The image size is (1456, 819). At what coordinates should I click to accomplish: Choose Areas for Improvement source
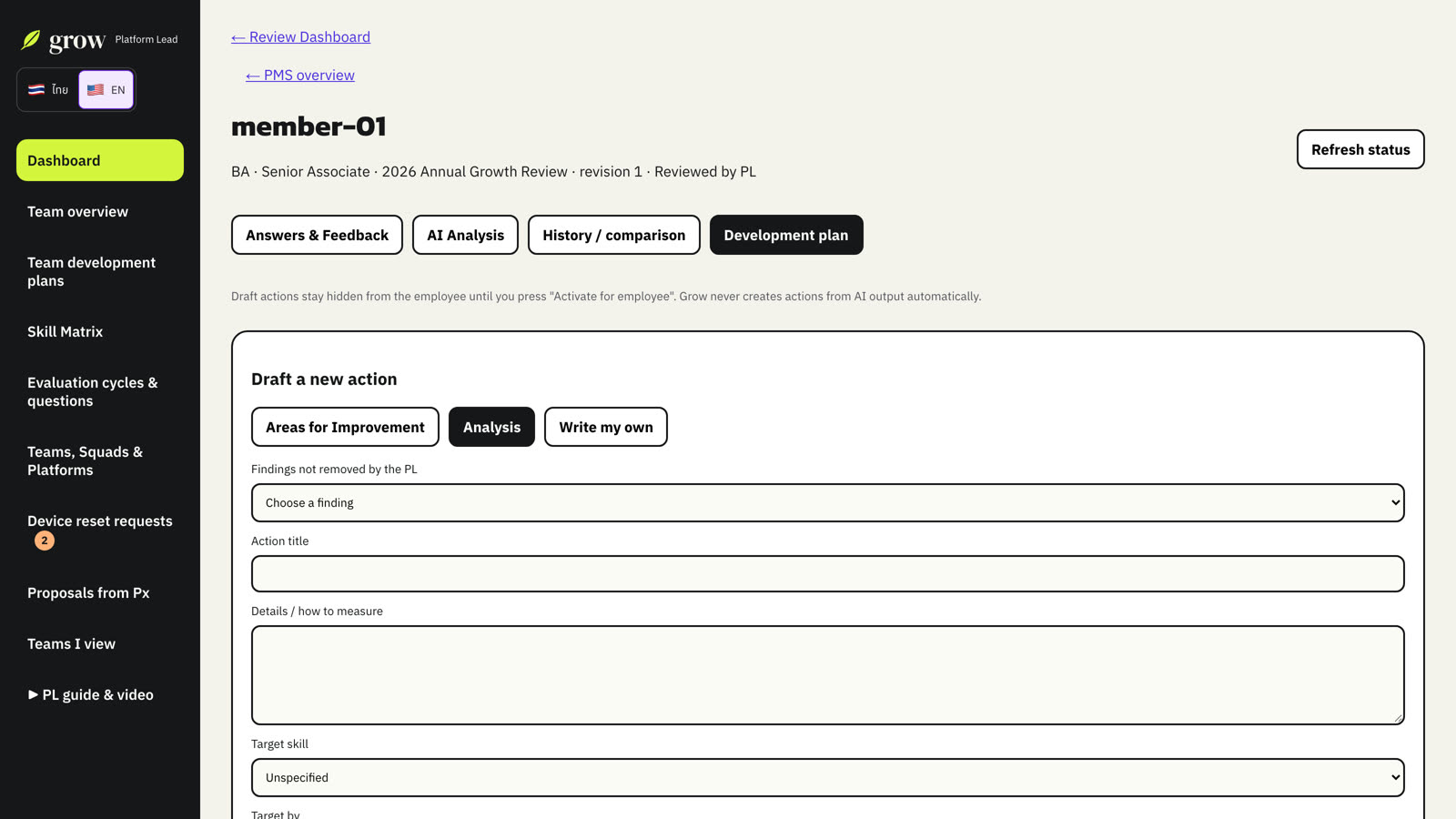click(x=345, y=427)
